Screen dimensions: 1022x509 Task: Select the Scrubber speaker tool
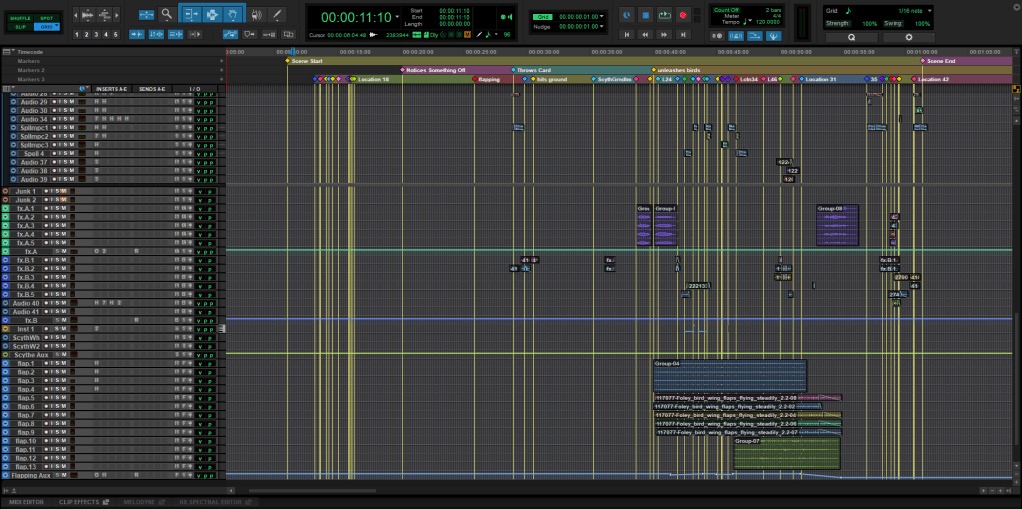pos(256,15)
